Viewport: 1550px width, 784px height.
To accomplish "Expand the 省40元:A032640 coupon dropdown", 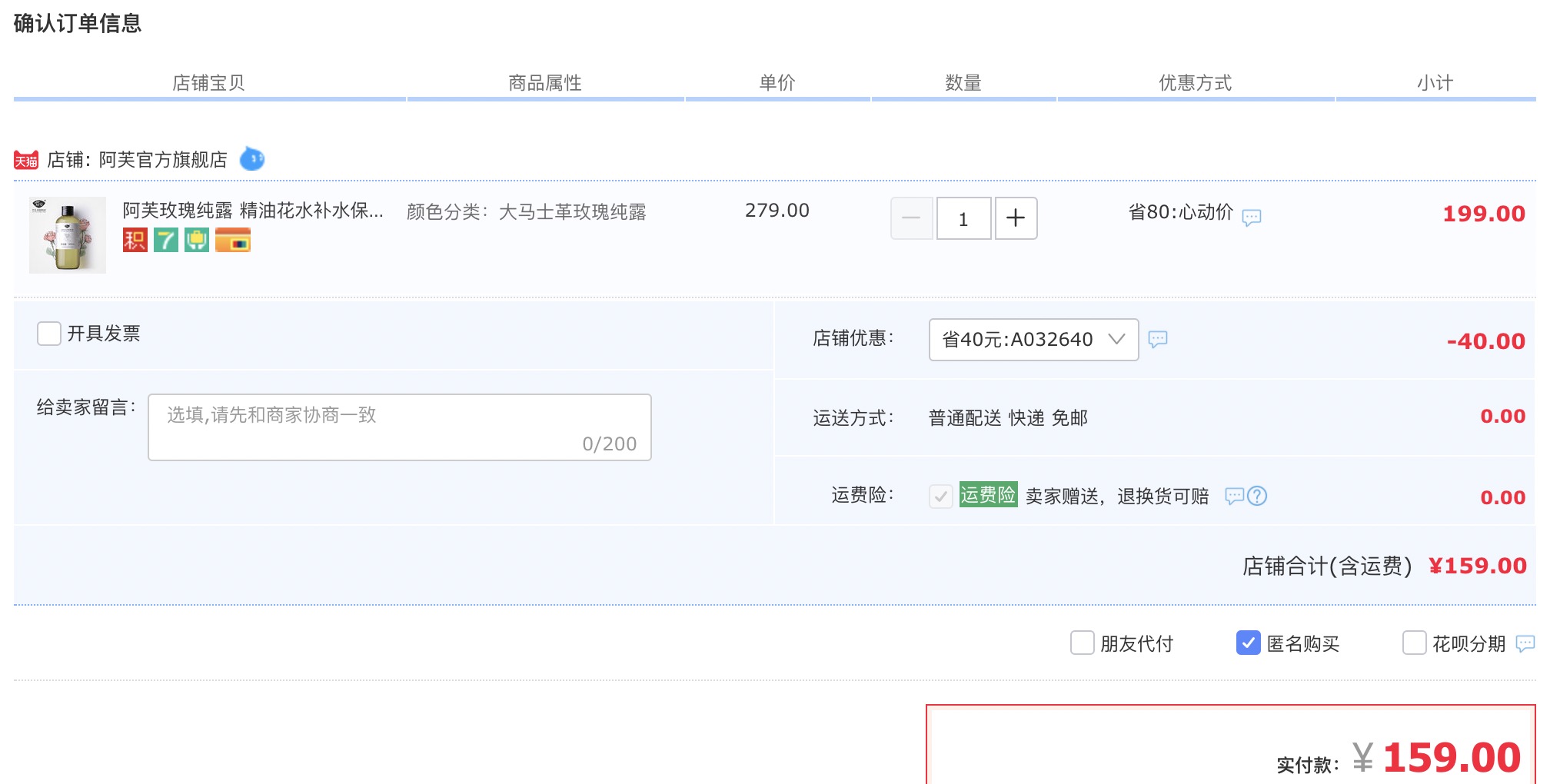I will [x=1034, y=340].
